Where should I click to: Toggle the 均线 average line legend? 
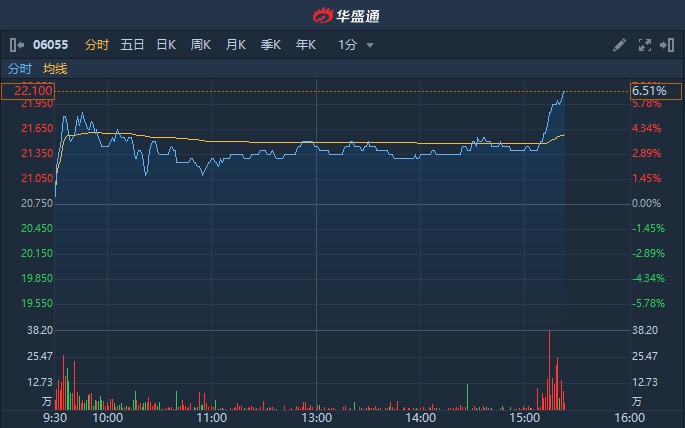click(55, 69)
